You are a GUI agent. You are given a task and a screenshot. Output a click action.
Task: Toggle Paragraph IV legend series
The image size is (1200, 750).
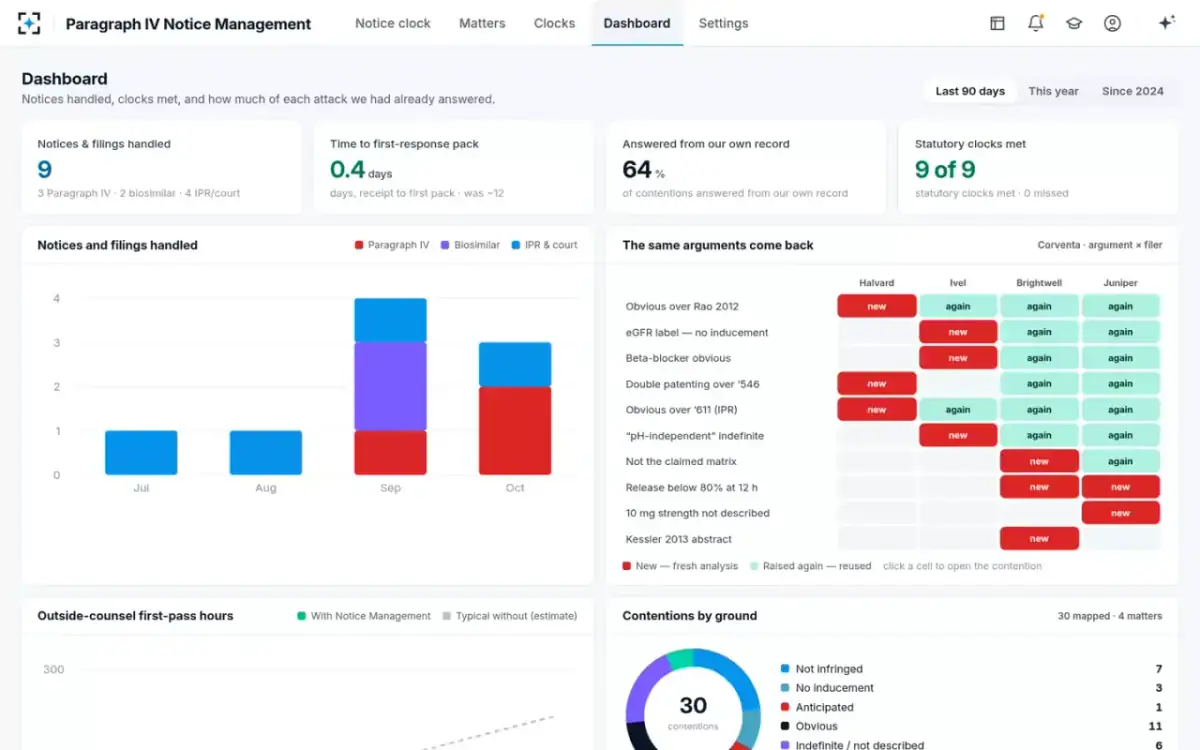pyautogui.click(x=391, y=245)
